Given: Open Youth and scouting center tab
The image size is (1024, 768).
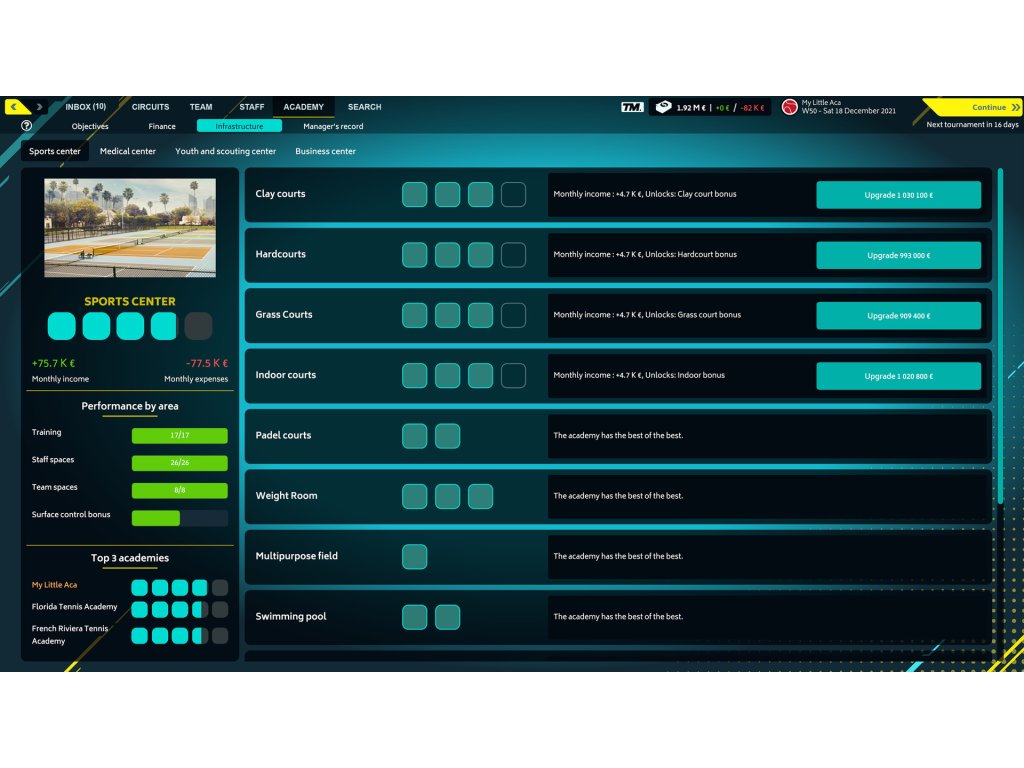Looking at the screenshot, I should (x=225, y=151).
